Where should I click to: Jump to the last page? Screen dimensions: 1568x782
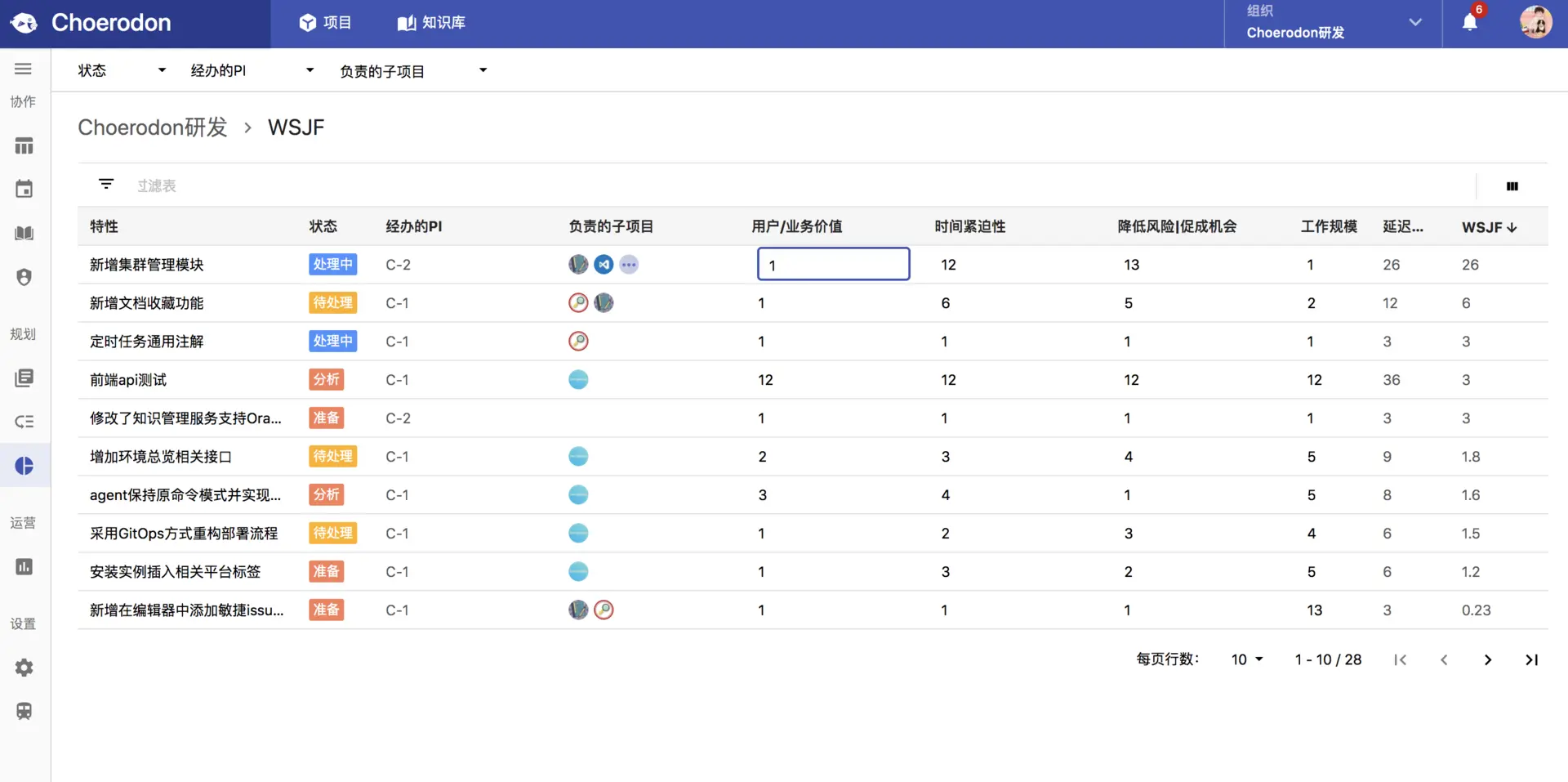(x=1532, y=660)
